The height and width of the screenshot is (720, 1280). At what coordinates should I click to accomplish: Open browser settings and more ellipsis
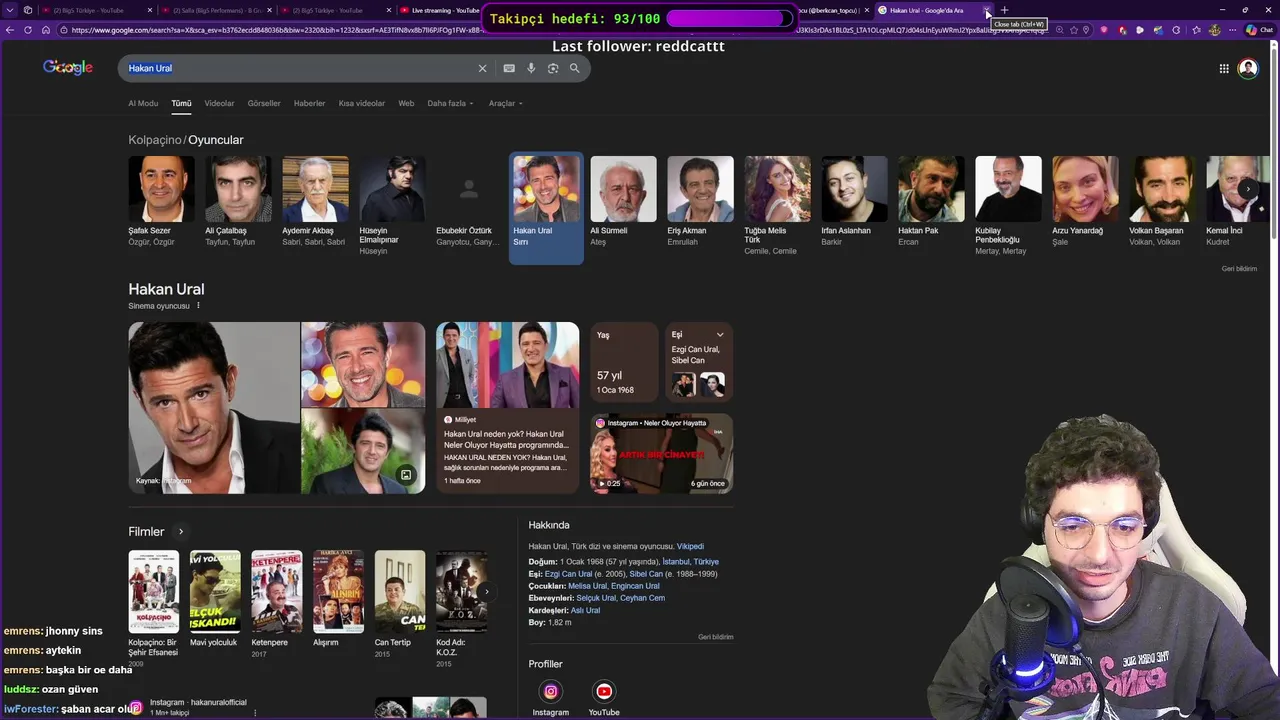[1232, 30]
